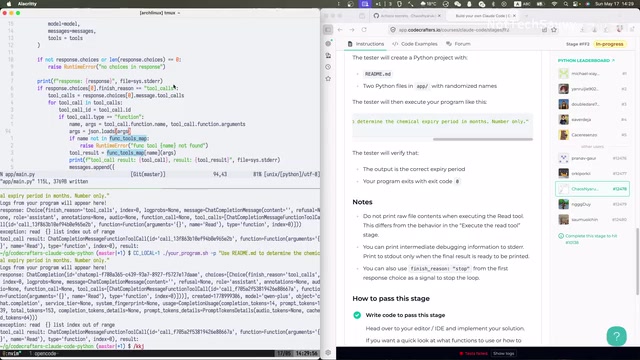Open the star sidebar icon
Screen dimensions: 640x360
(x=328, y=78)
